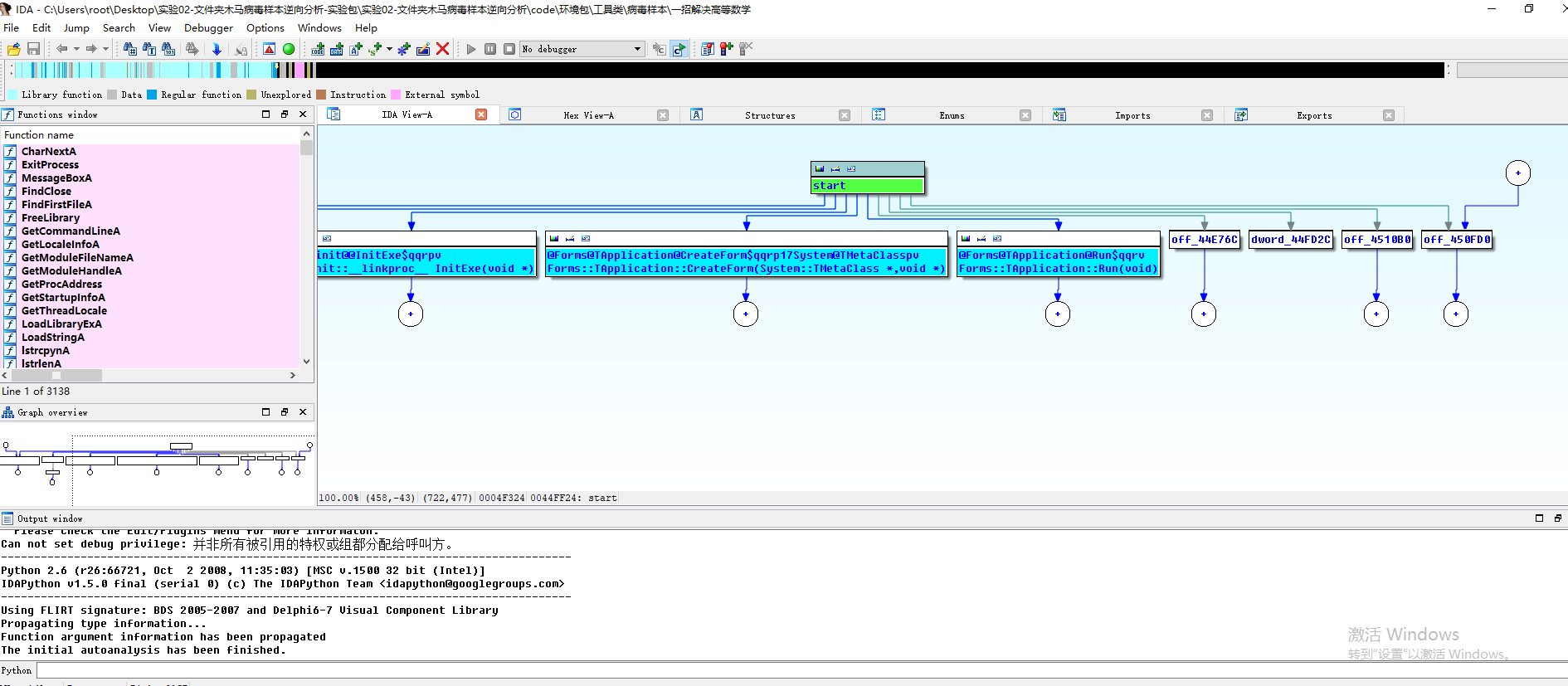1568x686 pixels.
Task: Click the binoculars immediate-value search icon
Action: [130, 49]
